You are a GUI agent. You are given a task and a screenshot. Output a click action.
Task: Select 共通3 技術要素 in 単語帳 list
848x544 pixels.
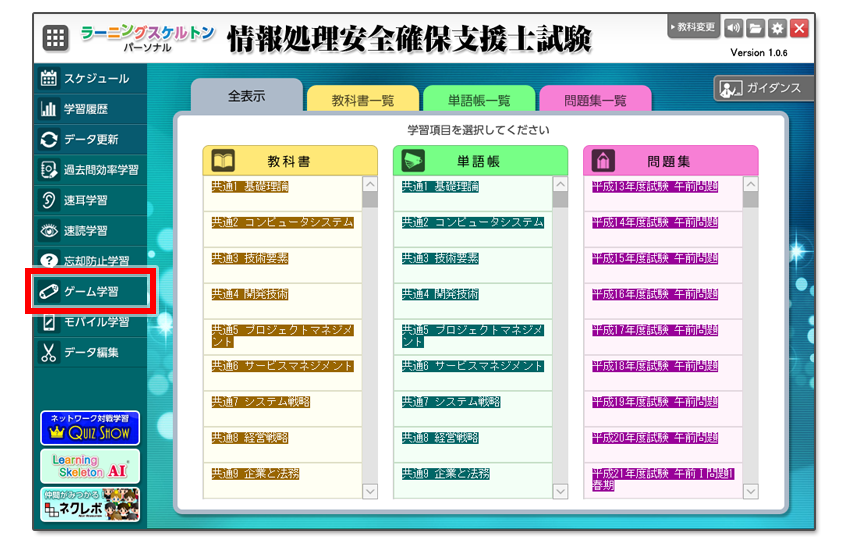(x=473, y=265)
